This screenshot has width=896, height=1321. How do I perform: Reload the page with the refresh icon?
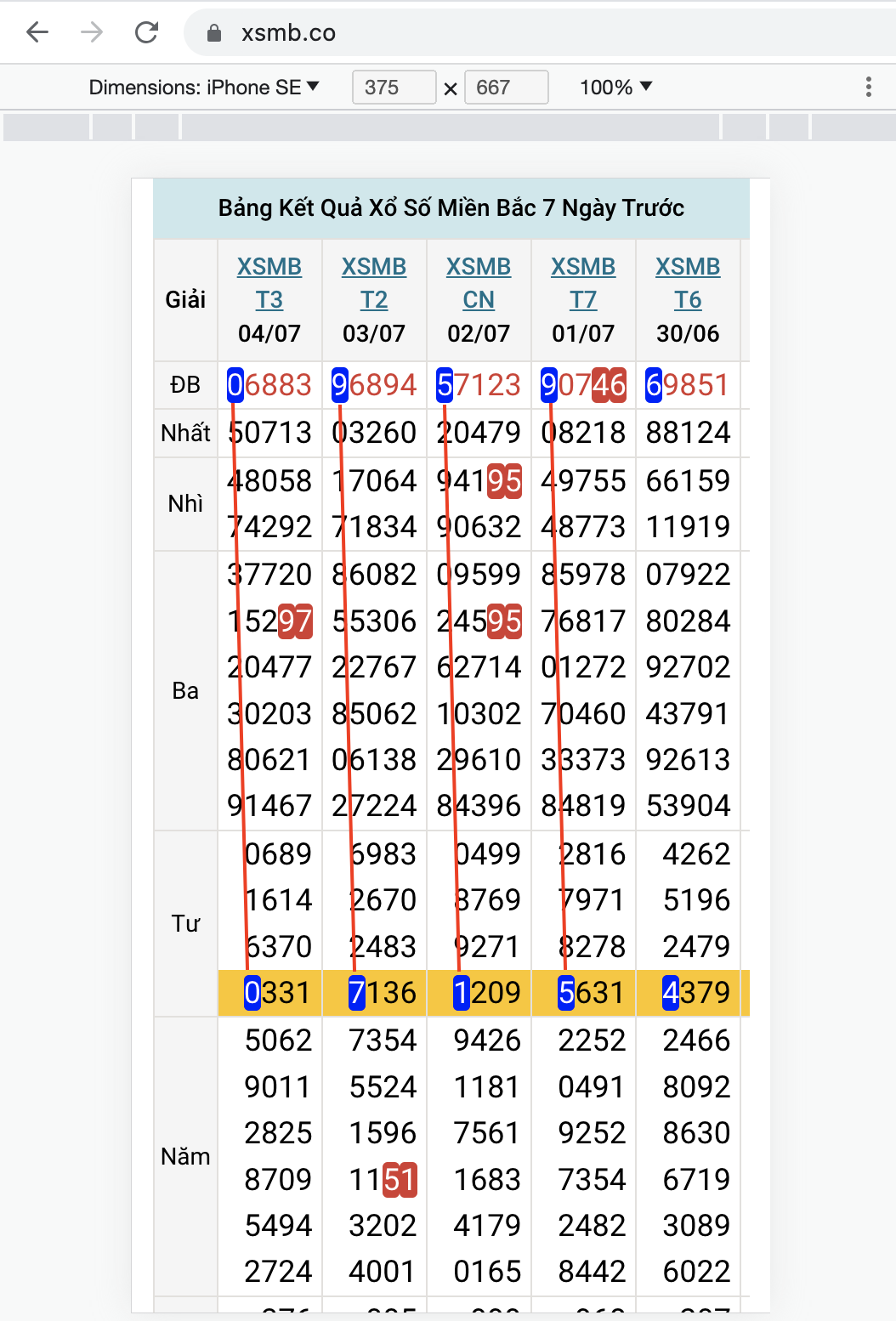coord(147,32)
